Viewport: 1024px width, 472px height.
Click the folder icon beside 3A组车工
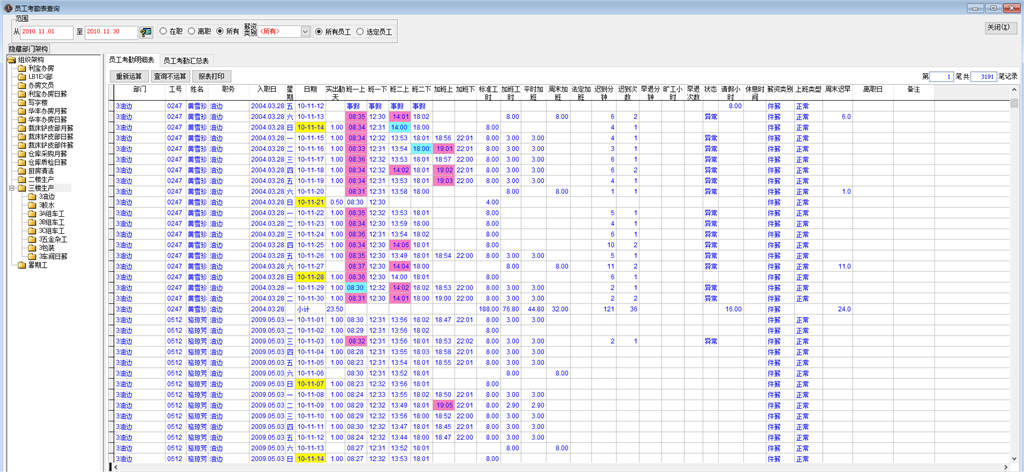(x=32, y=213)
